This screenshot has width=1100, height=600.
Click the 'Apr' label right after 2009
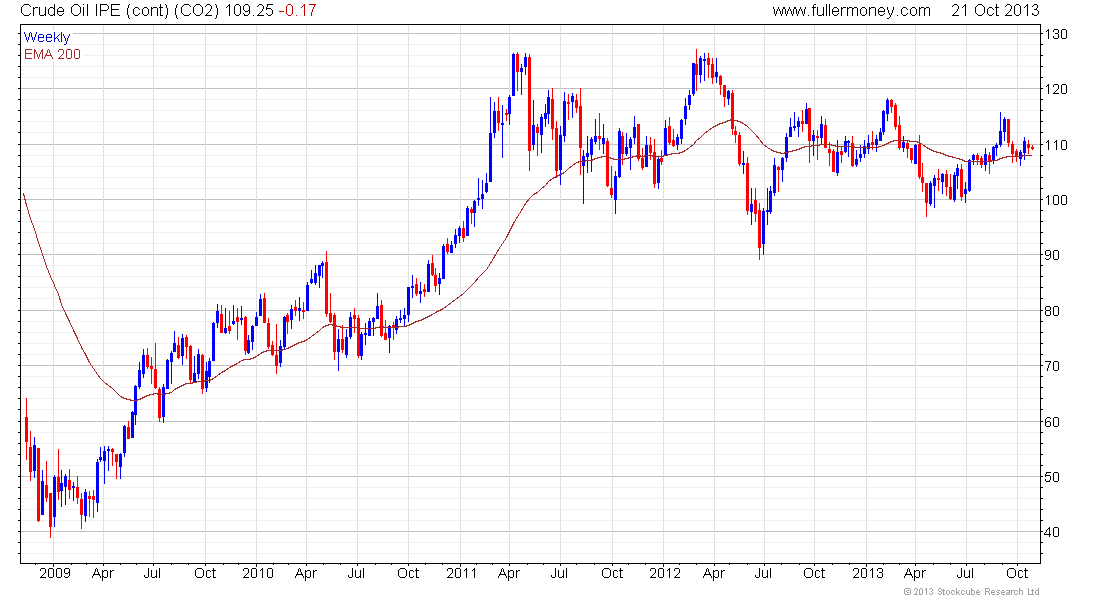tap(102, 574)
